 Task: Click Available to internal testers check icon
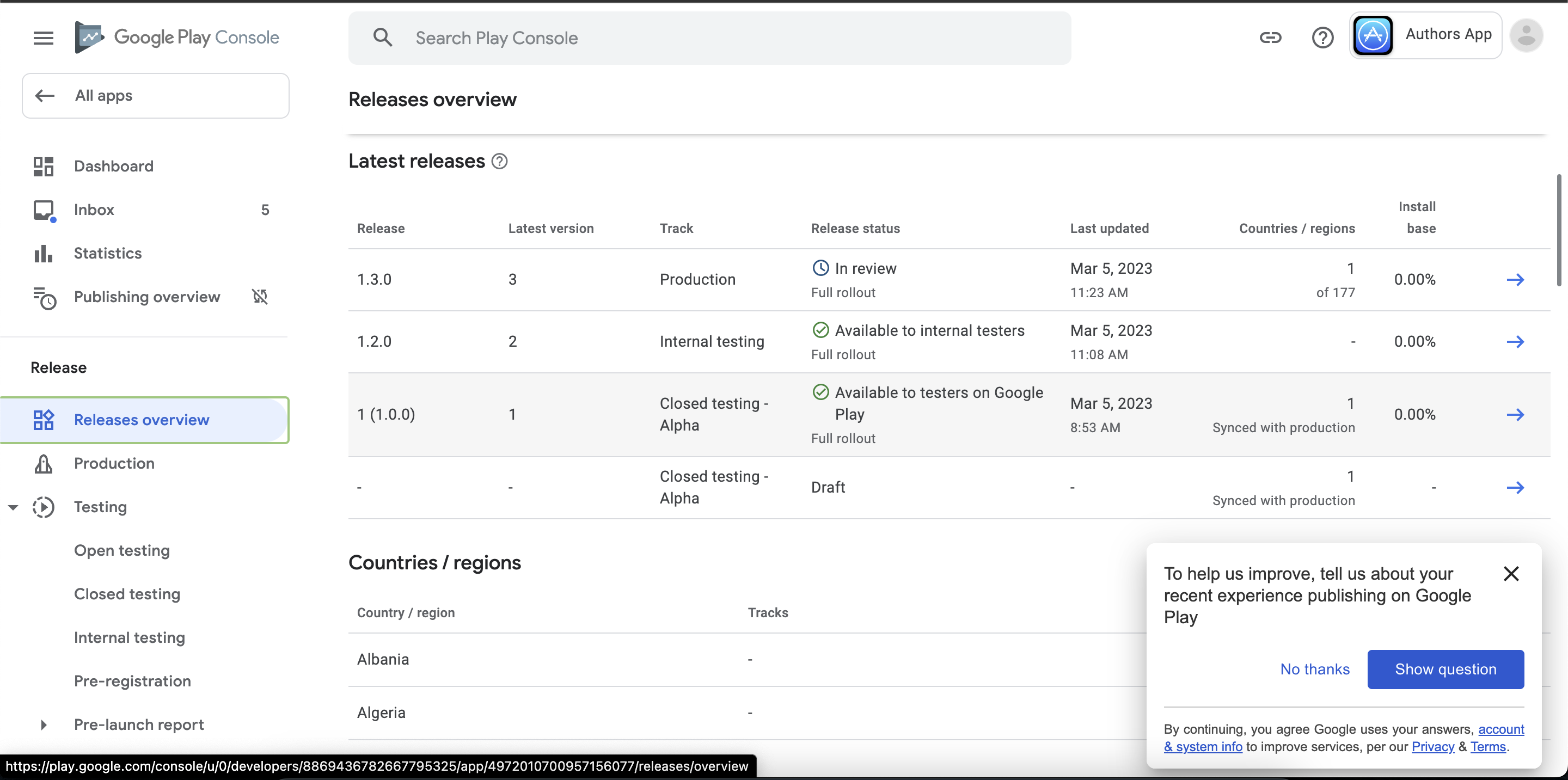click(x=820, y=330)
